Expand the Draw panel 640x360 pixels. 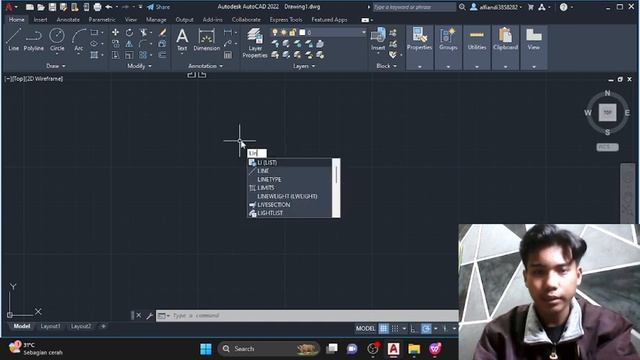coord(56,66)
